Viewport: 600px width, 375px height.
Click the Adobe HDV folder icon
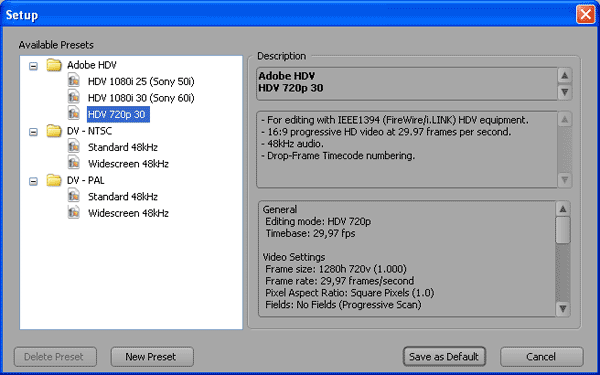[54, 65]
